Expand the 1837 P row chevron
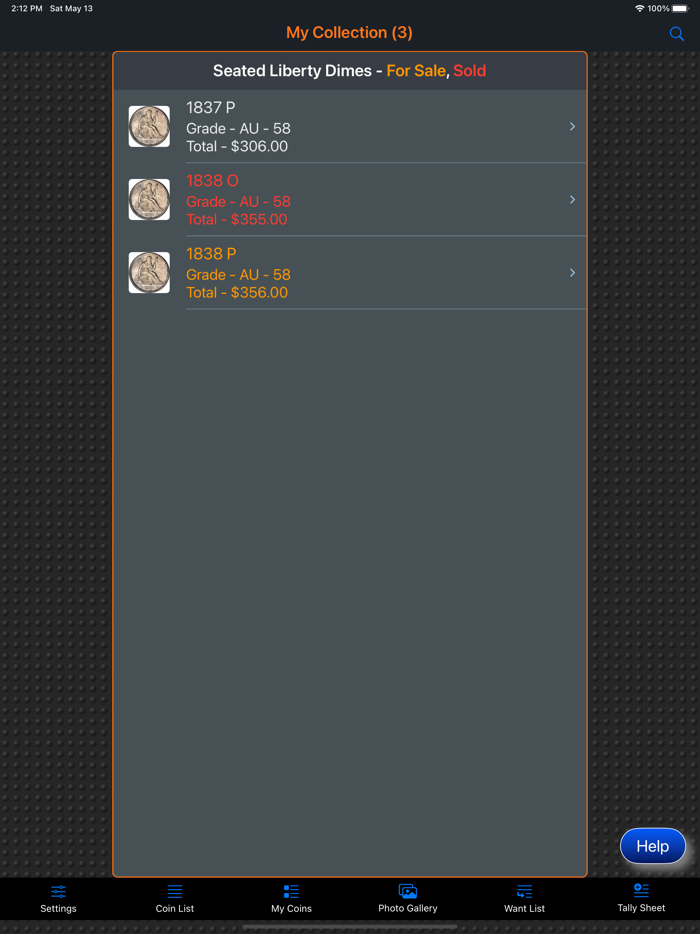The image size is (700, 934). click(x=572, y=126)
